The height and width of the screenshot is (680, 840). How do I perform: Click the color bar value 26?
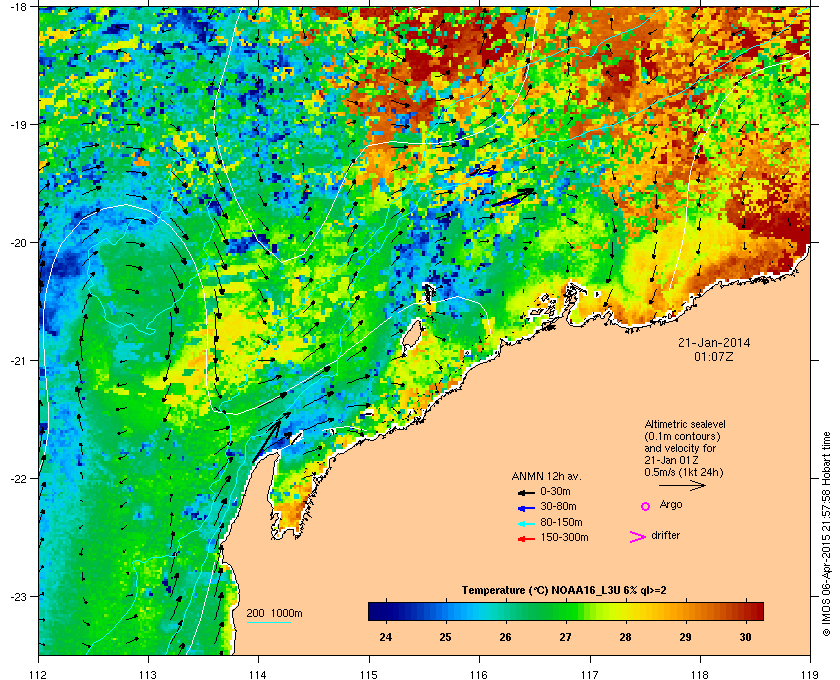tap(505, 637)
